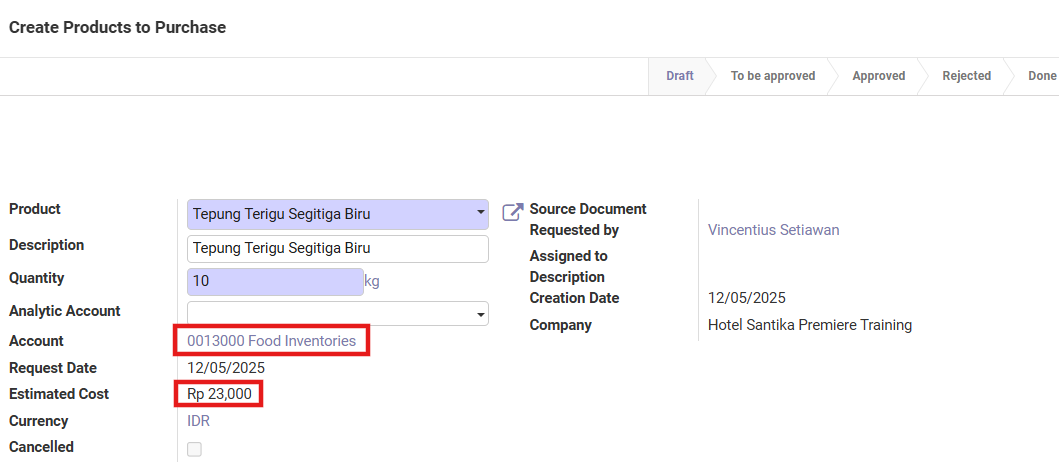Click the Rp 23,000 estimated cost value
1059x463 pixels.
(x=219, y=394)
